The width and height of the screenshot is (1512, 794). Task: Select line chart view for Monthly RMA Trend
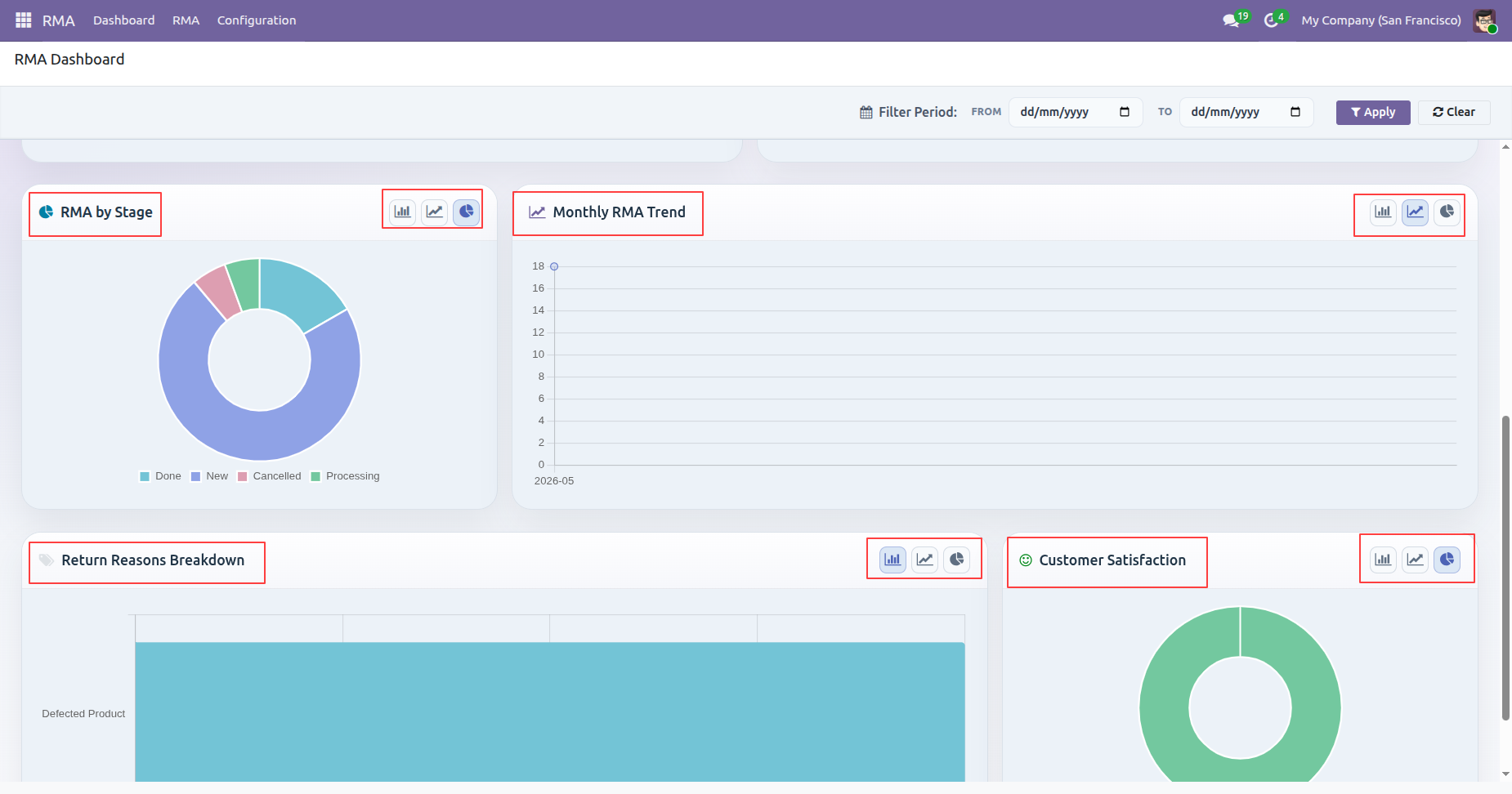click(1415, 212)
